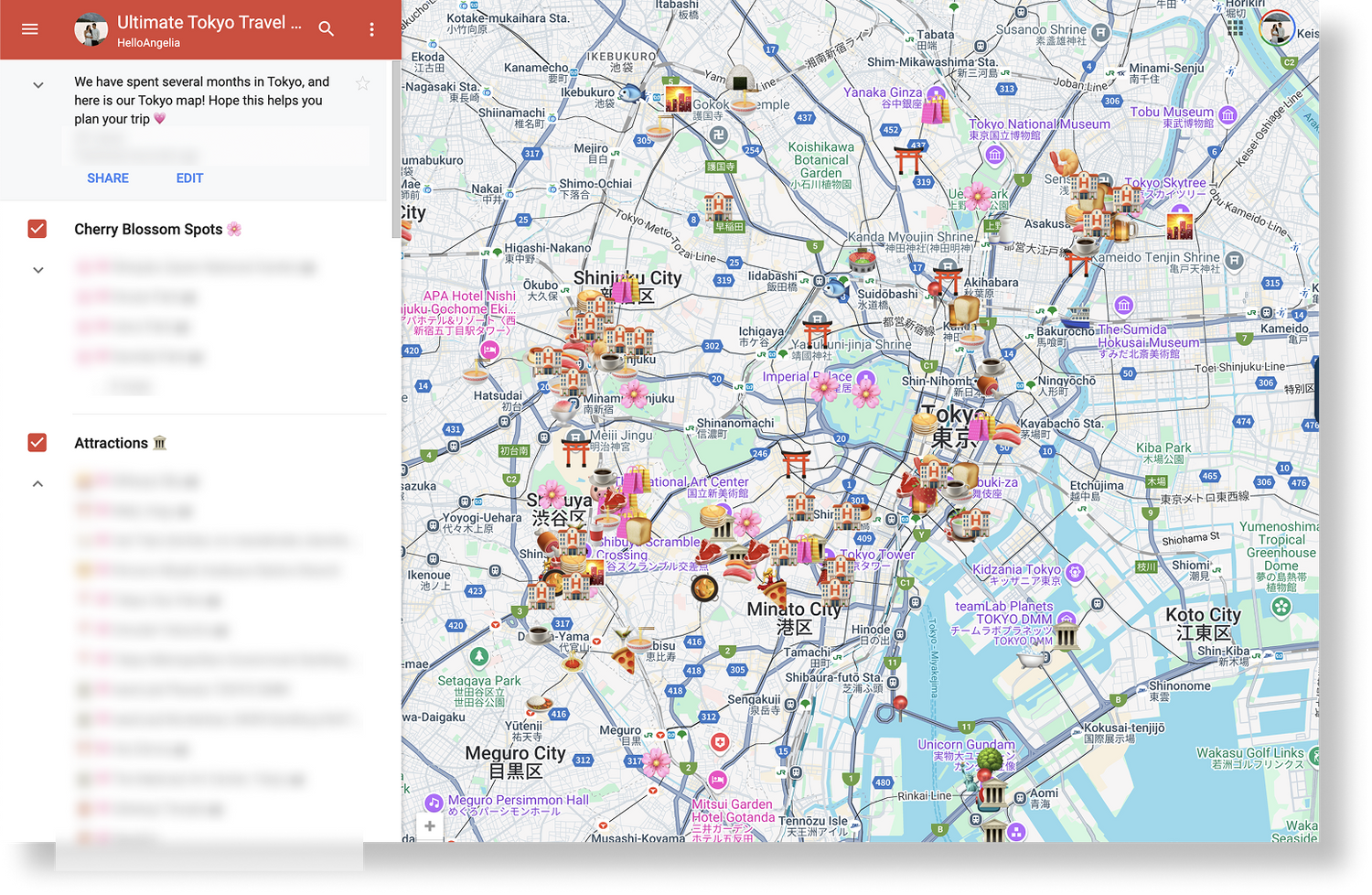Open the three-dot more options menu
Screen dimensions: 1372x895
pos(371,29)
